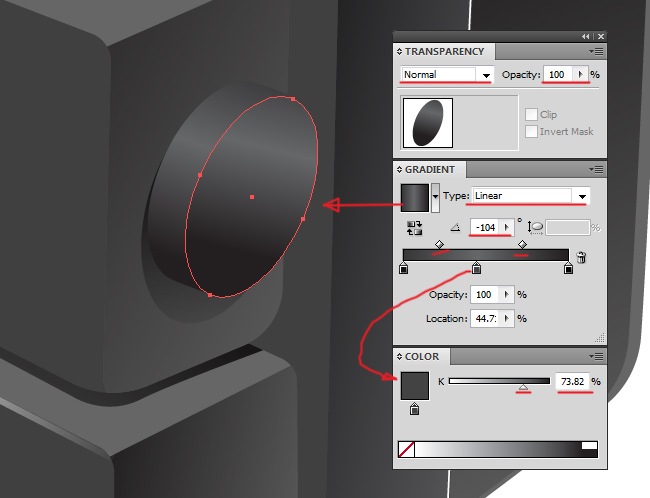Select the left gradient color stop

point(403,268)
